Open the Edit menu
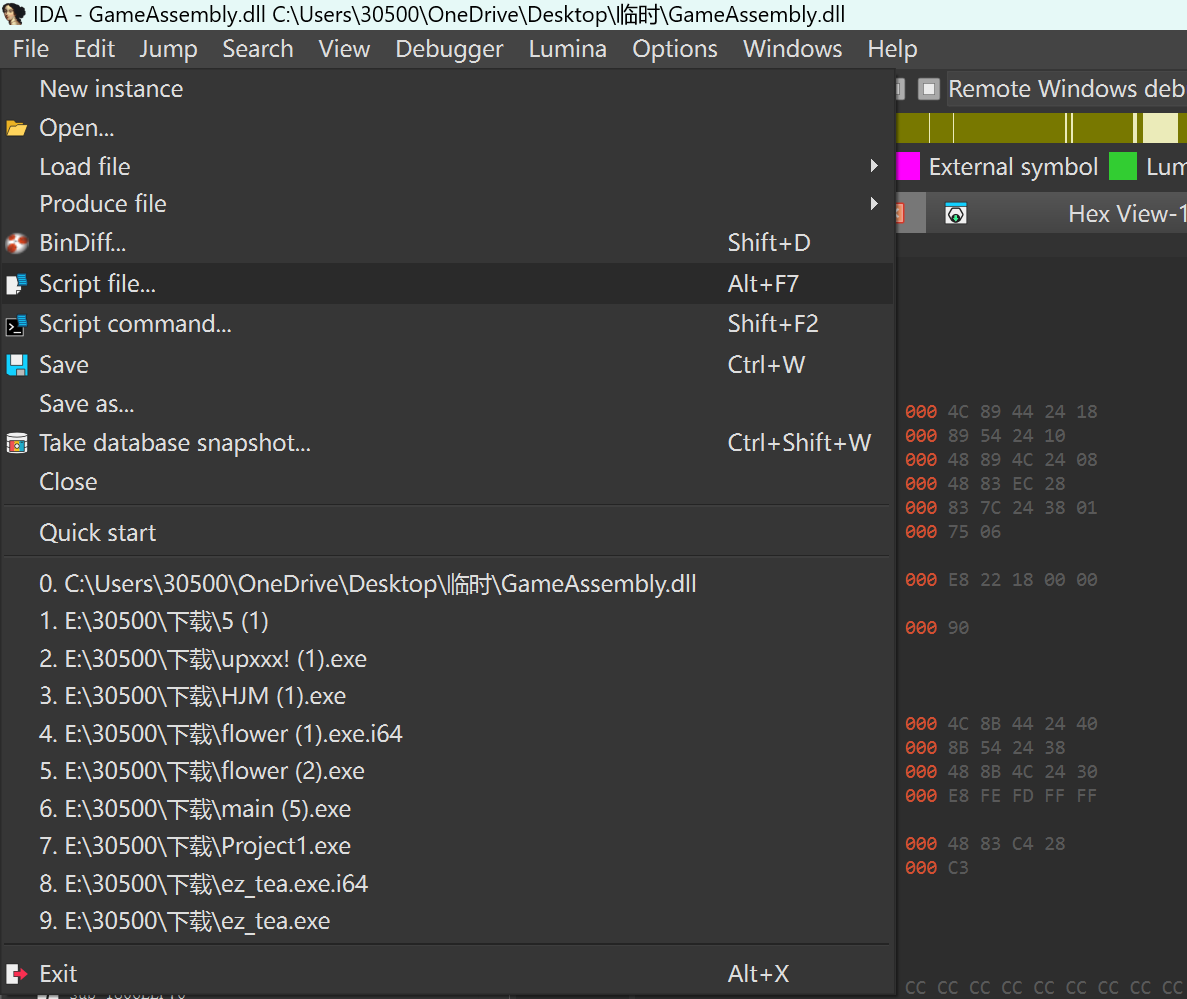The height and width of the screenshot is (999, 1187). click(95, 49)
